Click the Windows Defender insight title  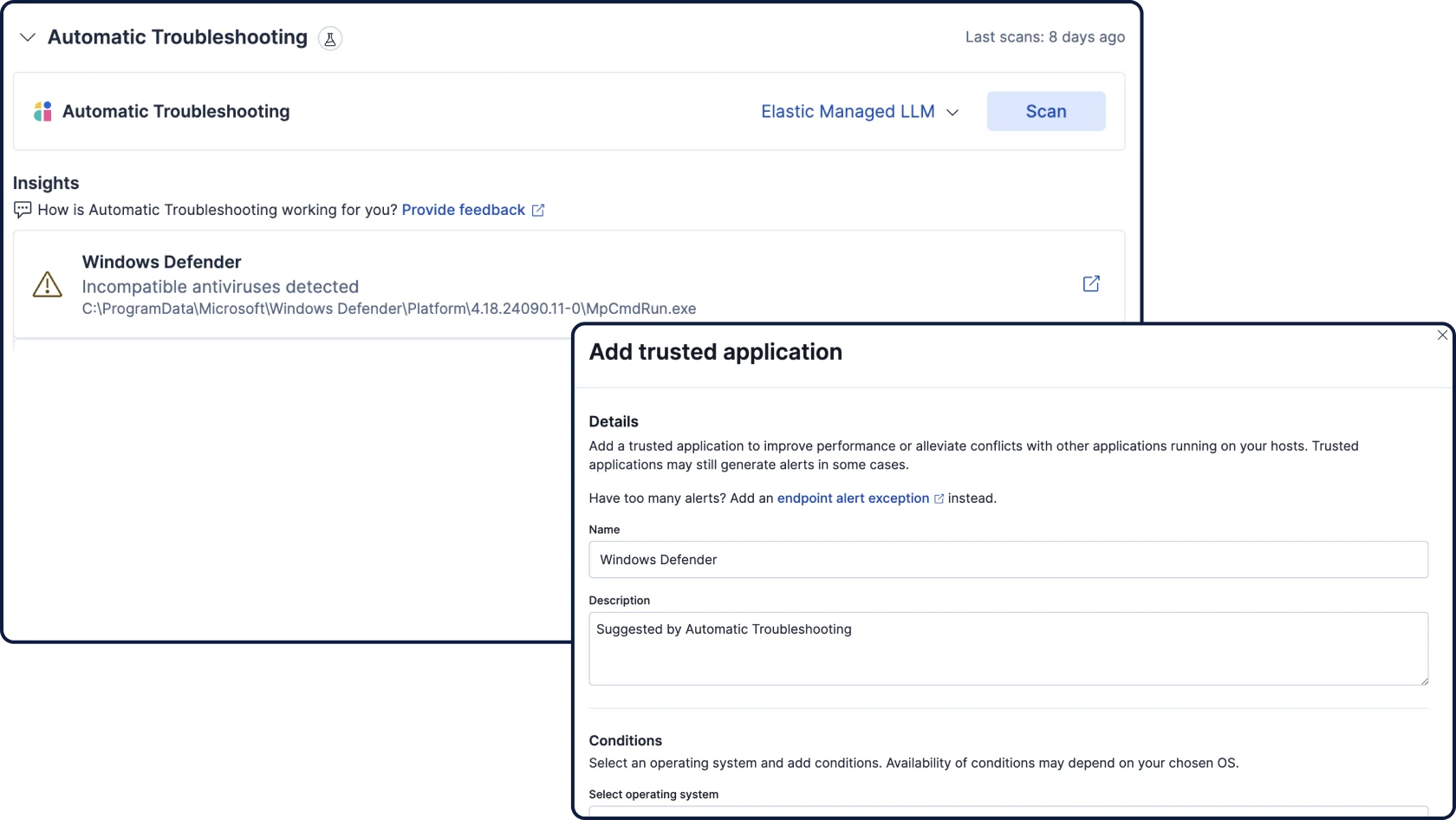tap(161, 262)
